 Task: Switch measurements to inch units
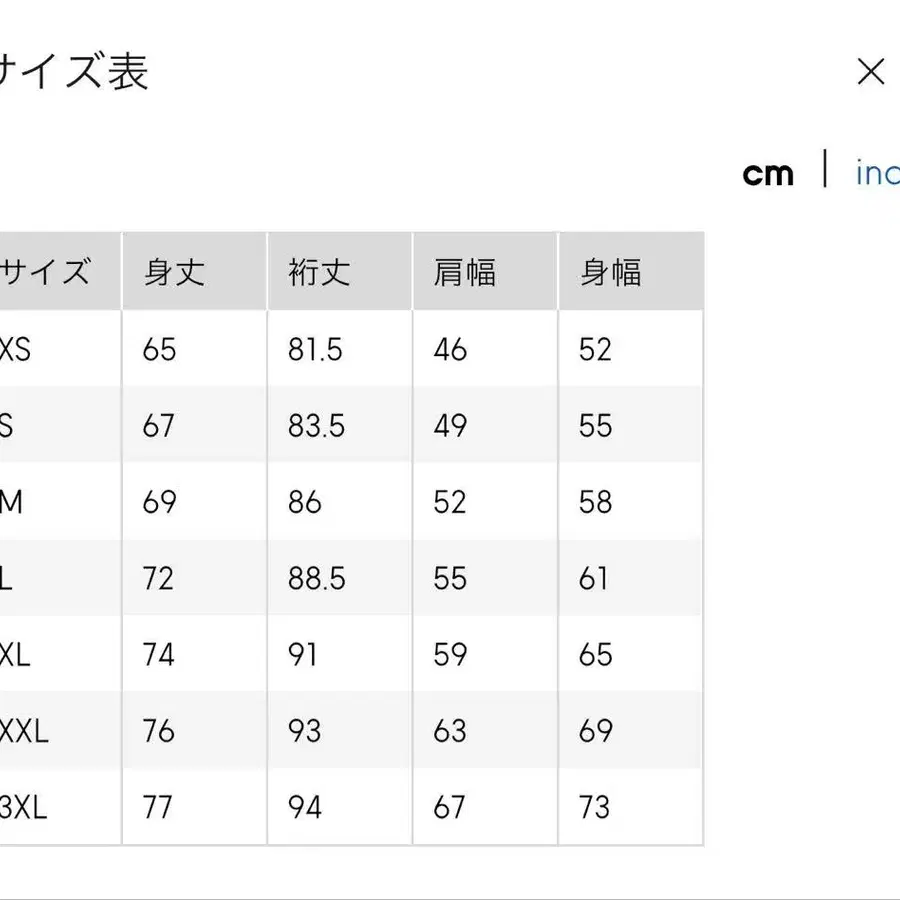point(876,172)
